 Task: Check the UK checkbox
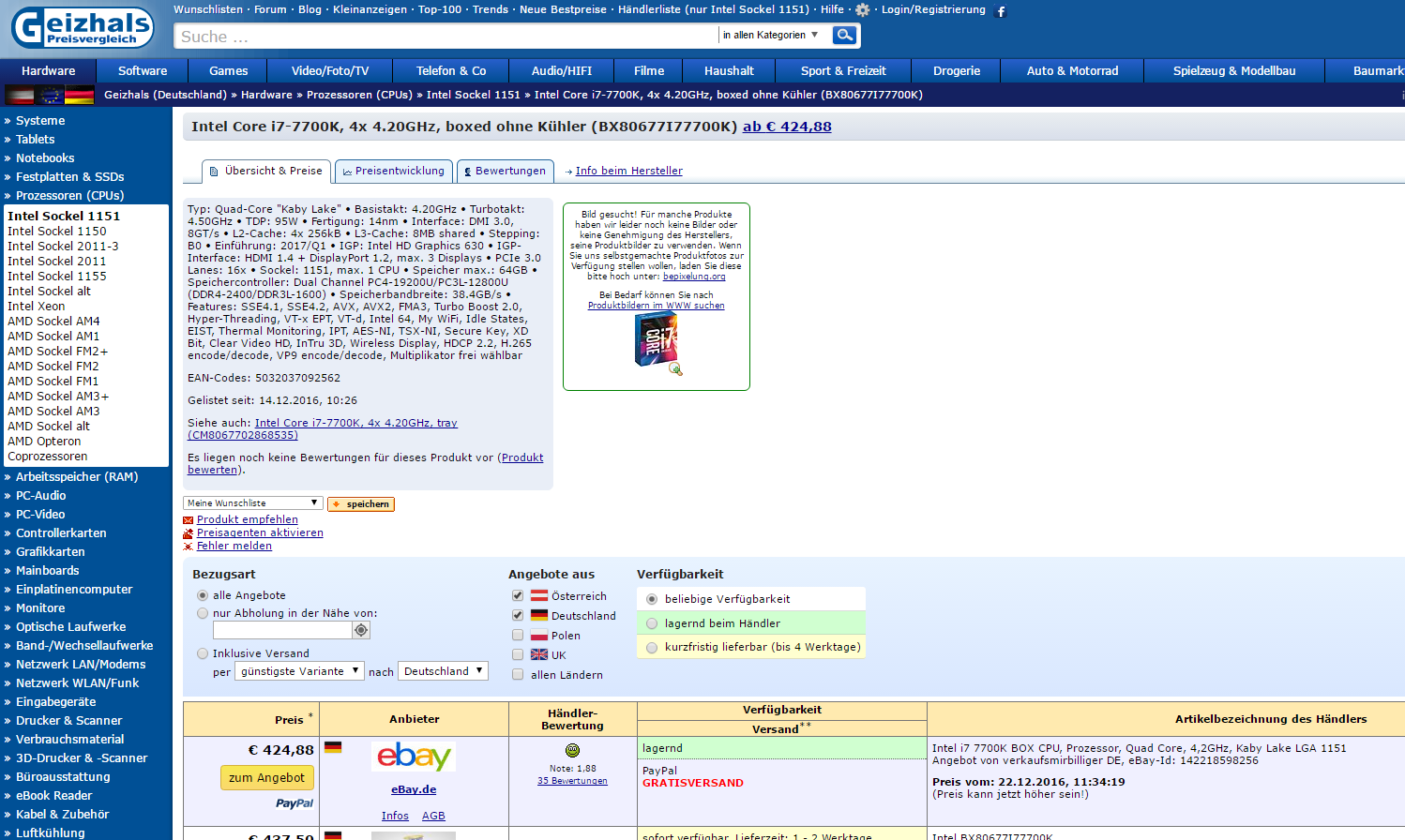pos(518,654)
